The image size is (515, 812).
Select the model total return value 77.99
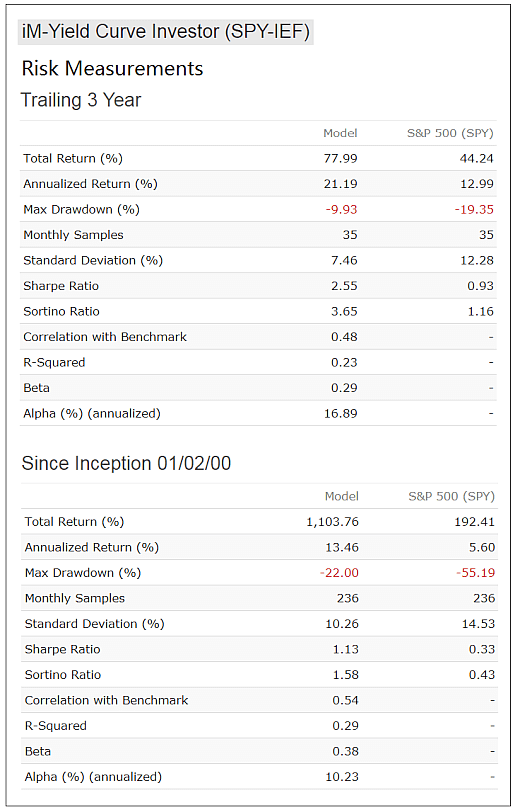coord(340,158)
